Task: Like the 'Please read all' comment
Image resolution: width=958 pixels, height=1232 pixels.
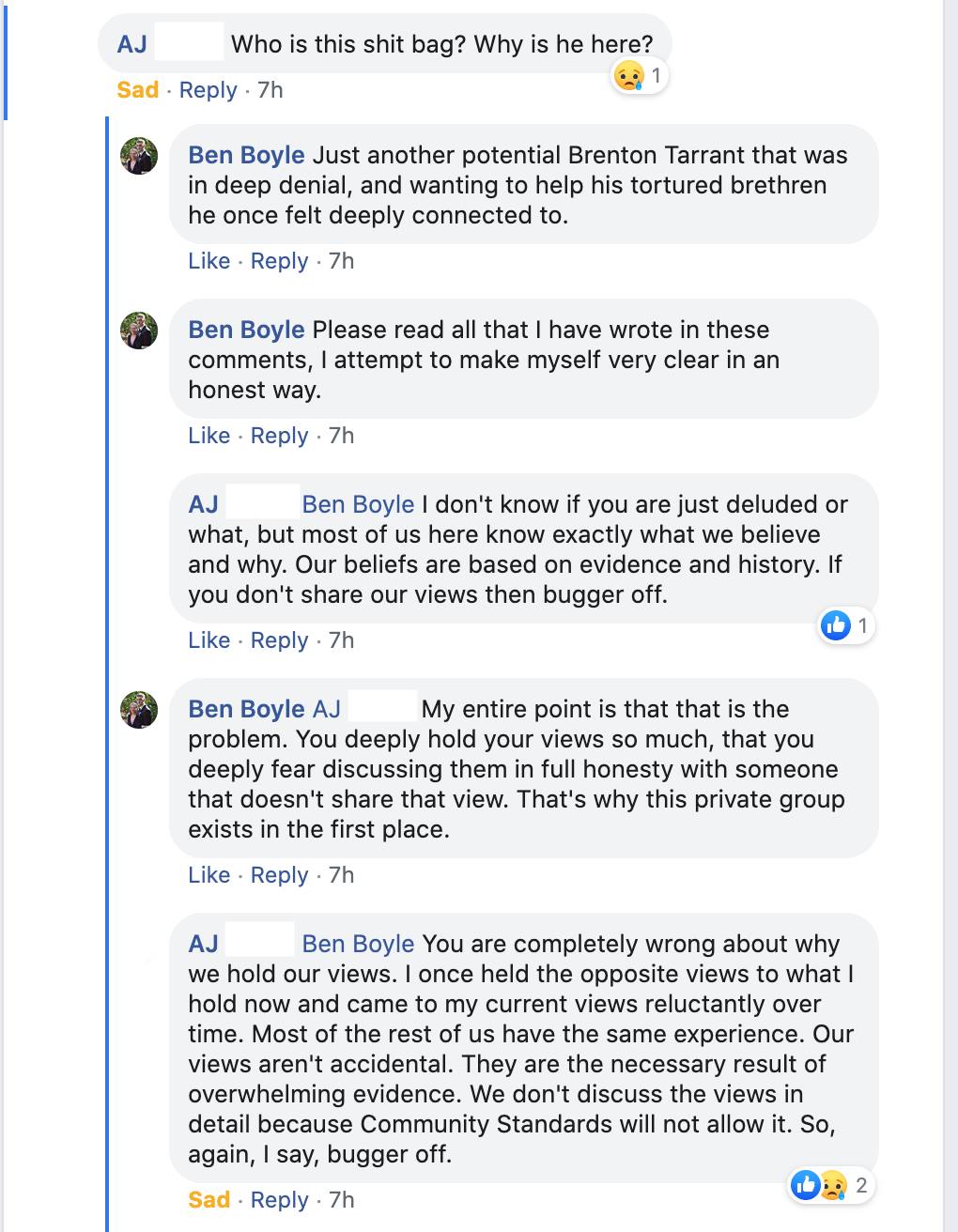Action: tap(209, 436)
